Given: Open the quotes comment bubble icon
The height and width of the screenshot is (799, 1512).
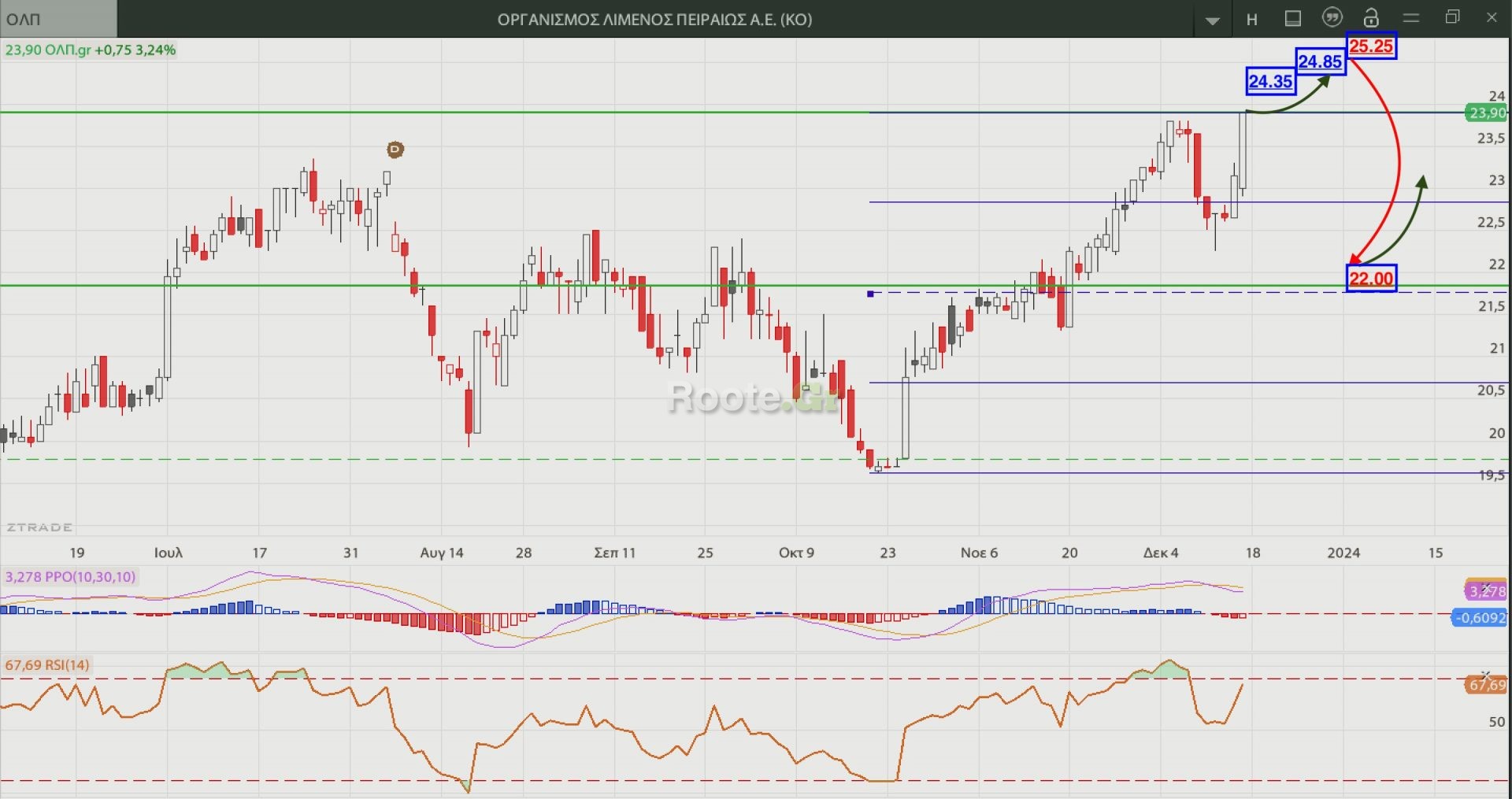Looking at the screenshot, I should click(x=1332, y=18).
